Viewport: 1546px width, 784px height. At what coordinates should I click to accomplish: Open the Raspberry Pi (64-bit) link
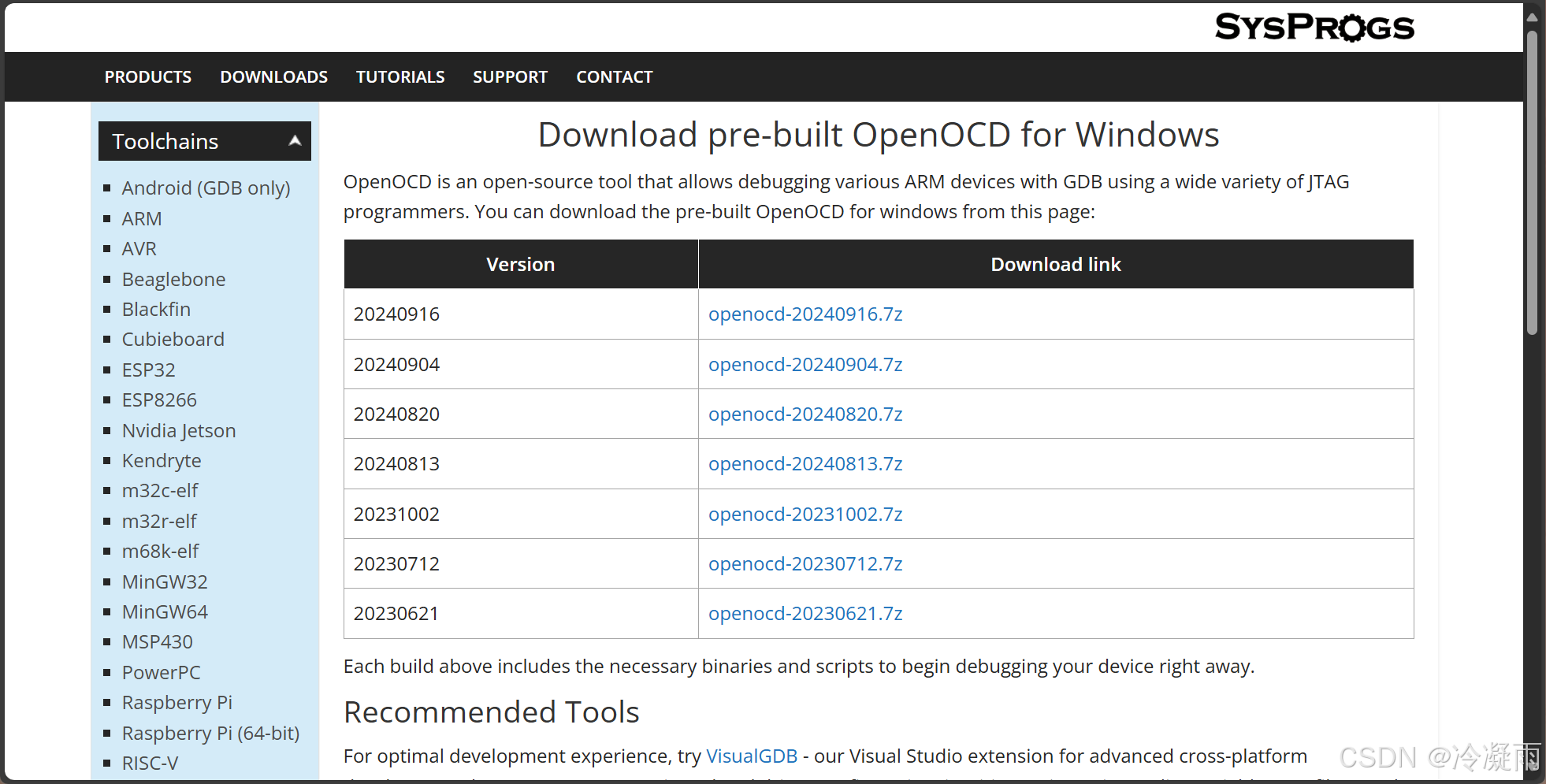[x=211, y=734]
